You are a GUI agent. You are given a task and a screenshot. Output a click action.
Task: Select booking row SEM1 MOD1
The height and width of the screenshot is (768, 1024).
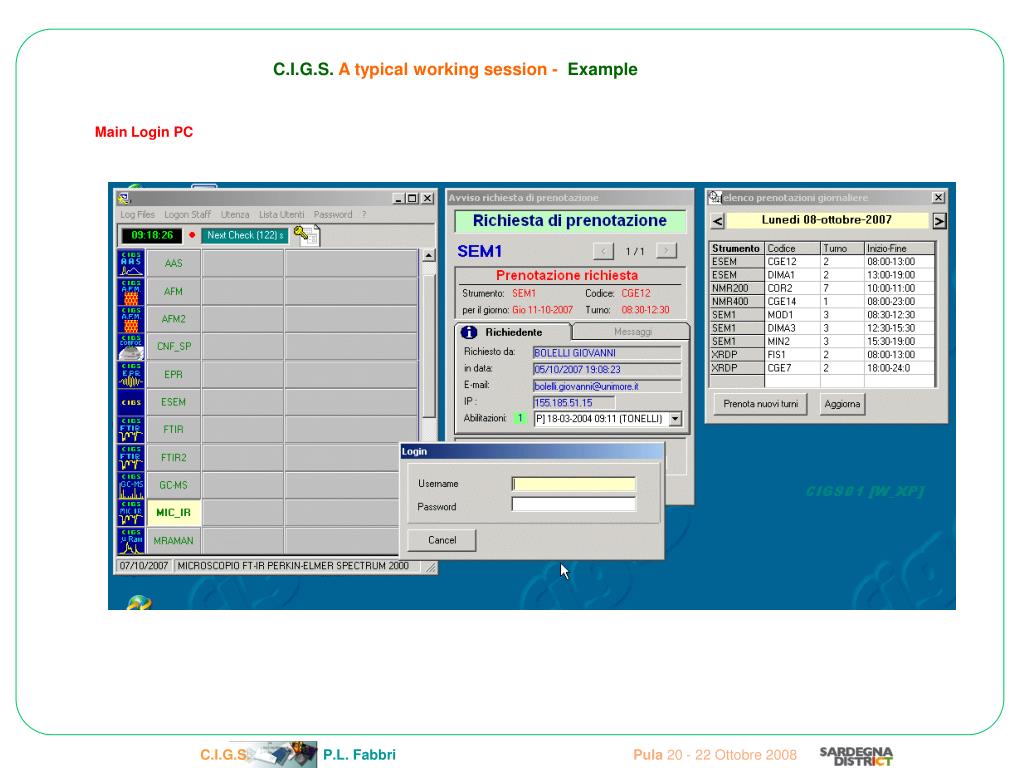[x=822, y=315]
